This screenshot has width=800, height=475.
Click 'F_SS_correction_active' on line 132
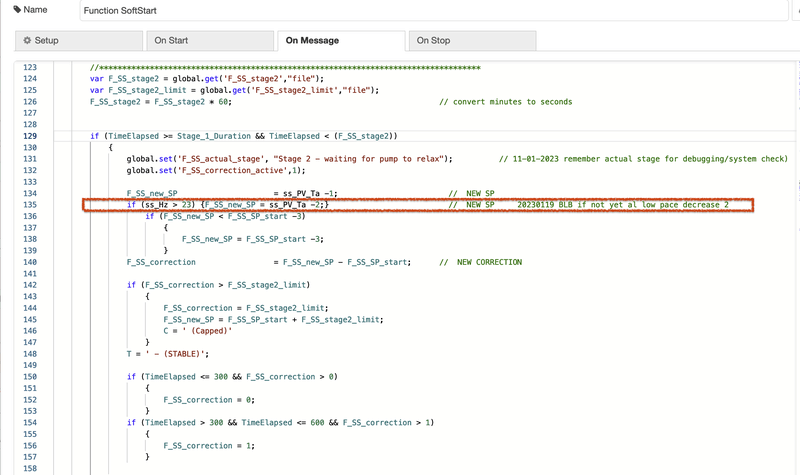[x=236, y=170]
